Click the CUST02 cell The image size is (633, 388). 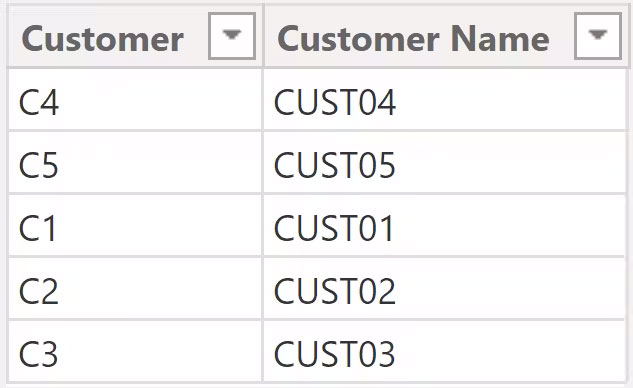(x=444, y=289)
